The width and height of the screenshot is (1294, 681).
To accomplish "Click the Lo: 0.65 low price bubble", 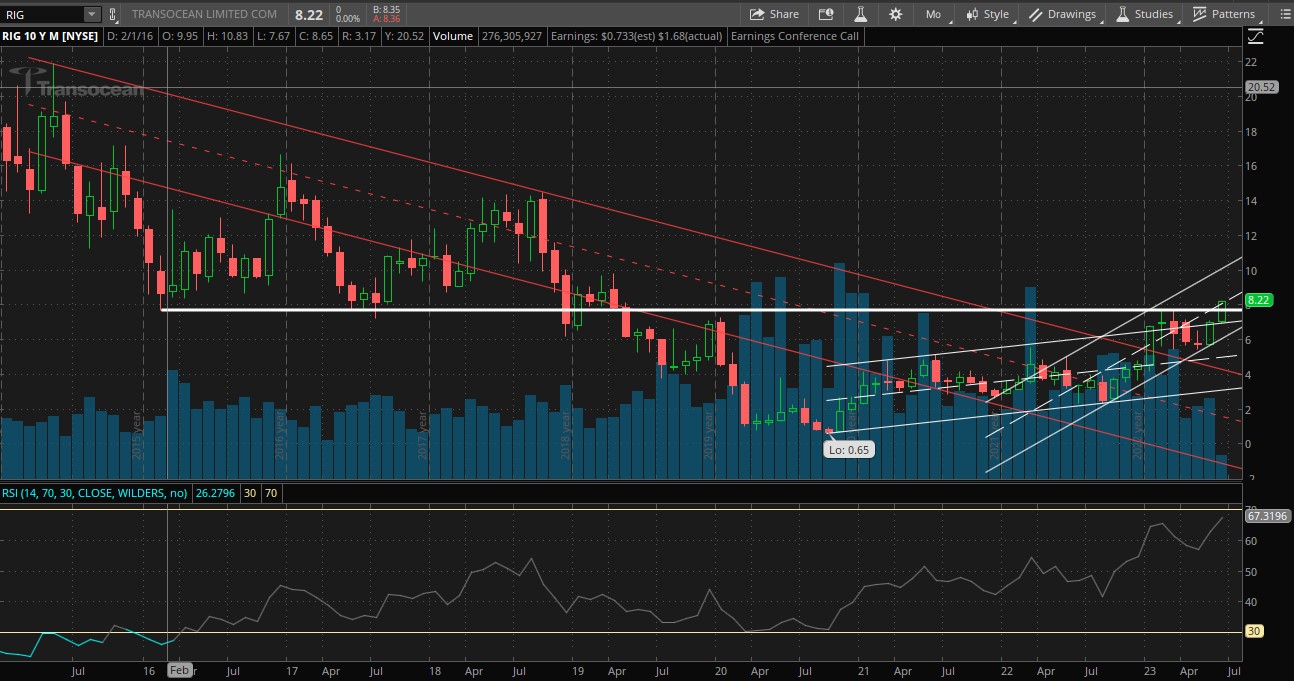I will point(848,450).
